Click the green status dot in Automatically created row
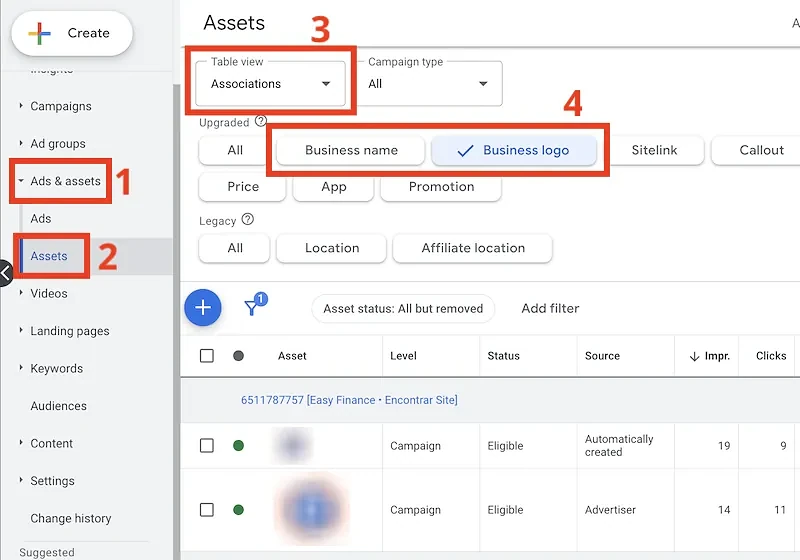This screenshot has height=560, width=800. coord(238,445)
